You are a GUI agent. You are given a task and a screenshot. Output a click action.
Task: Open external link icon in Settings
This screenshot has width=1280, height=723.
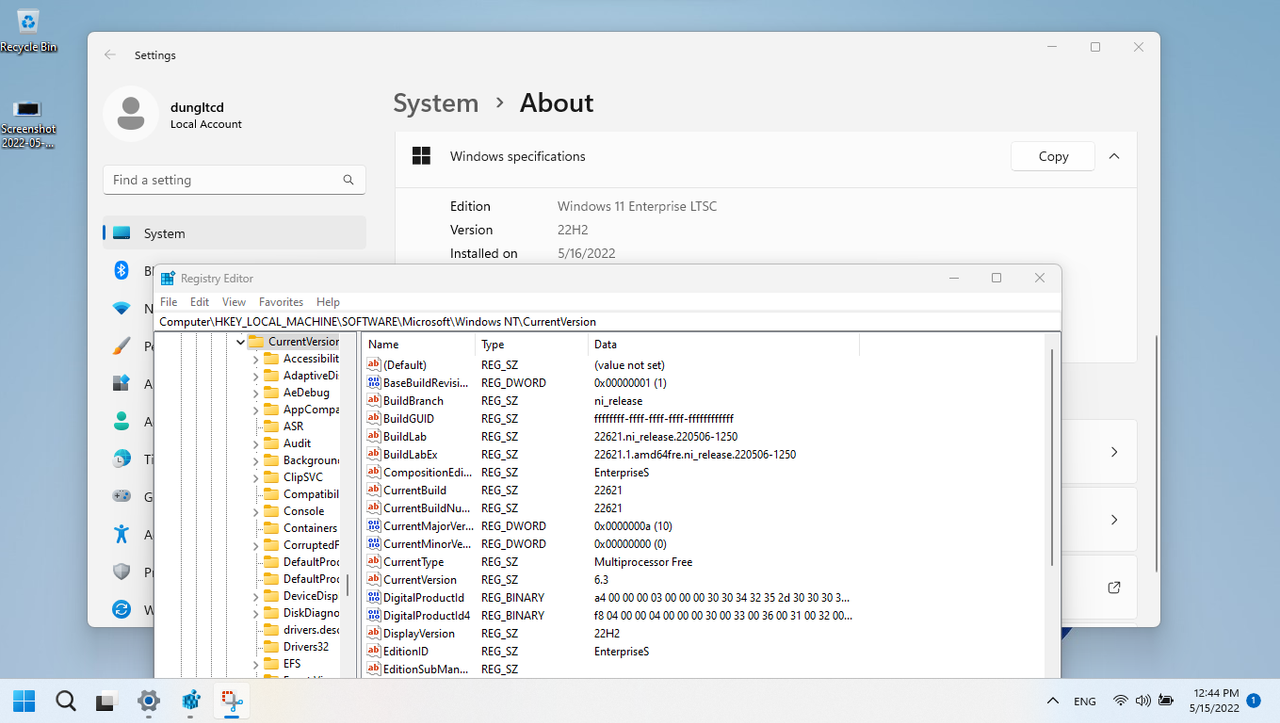(1114, 588)
